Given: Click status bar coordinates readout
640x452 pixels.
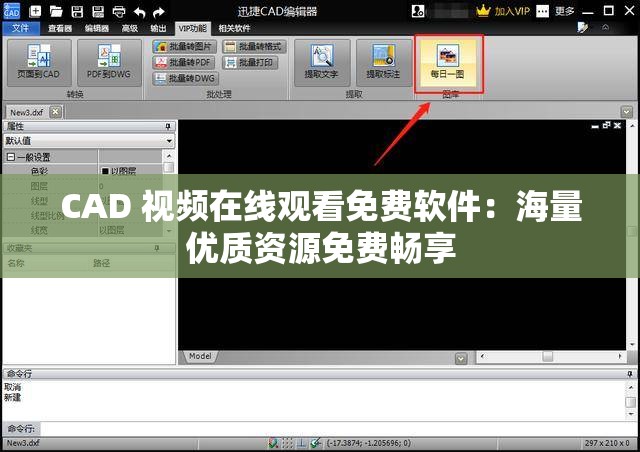Looking at the screenshot, I should pos(369,443).
